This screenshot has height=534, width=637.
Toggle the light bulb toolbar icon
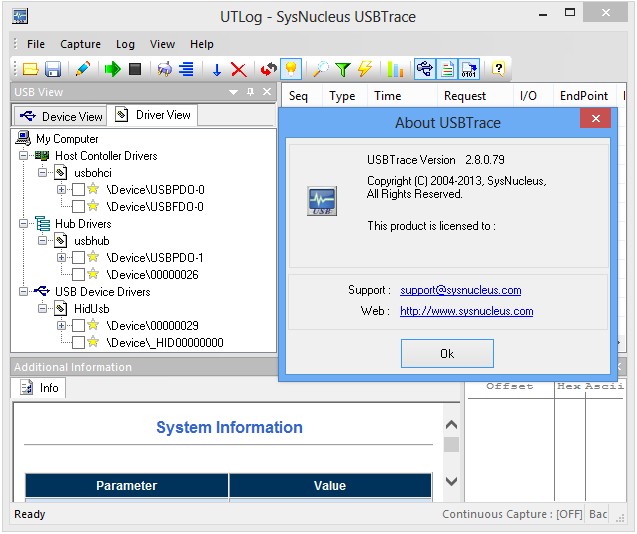point(291,69)
